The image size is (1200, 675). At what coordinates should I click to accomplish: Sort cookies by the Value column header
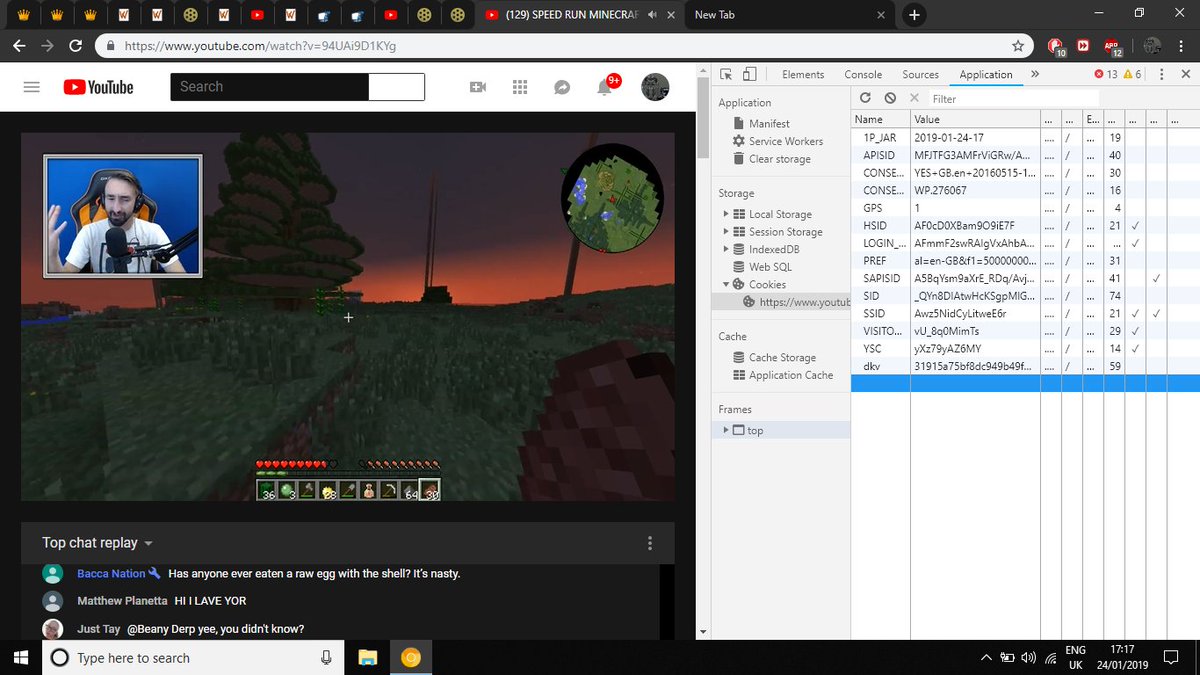(975, 119)
